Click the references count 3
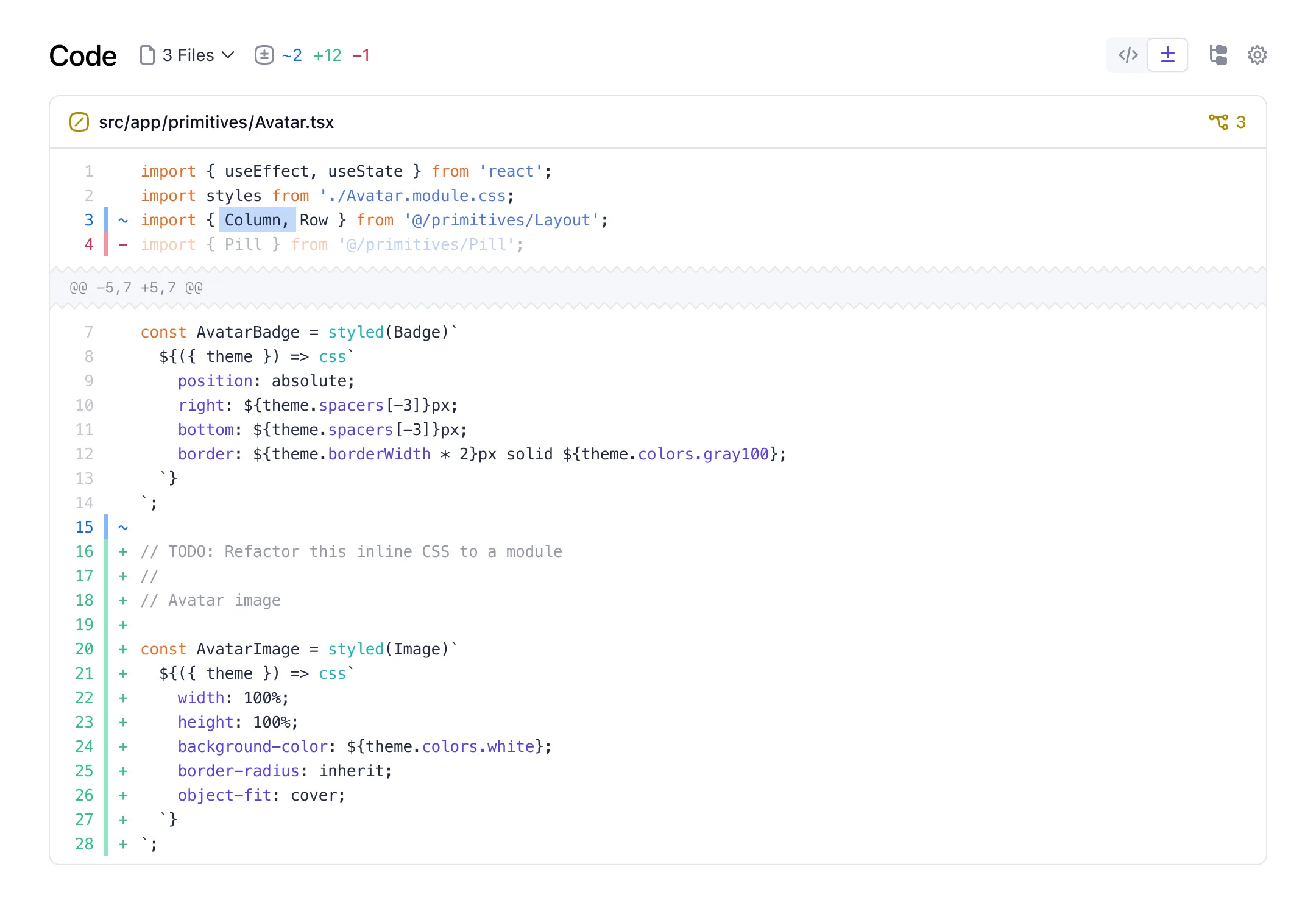The image size is (1316, 914). [x=1241, y=122]
